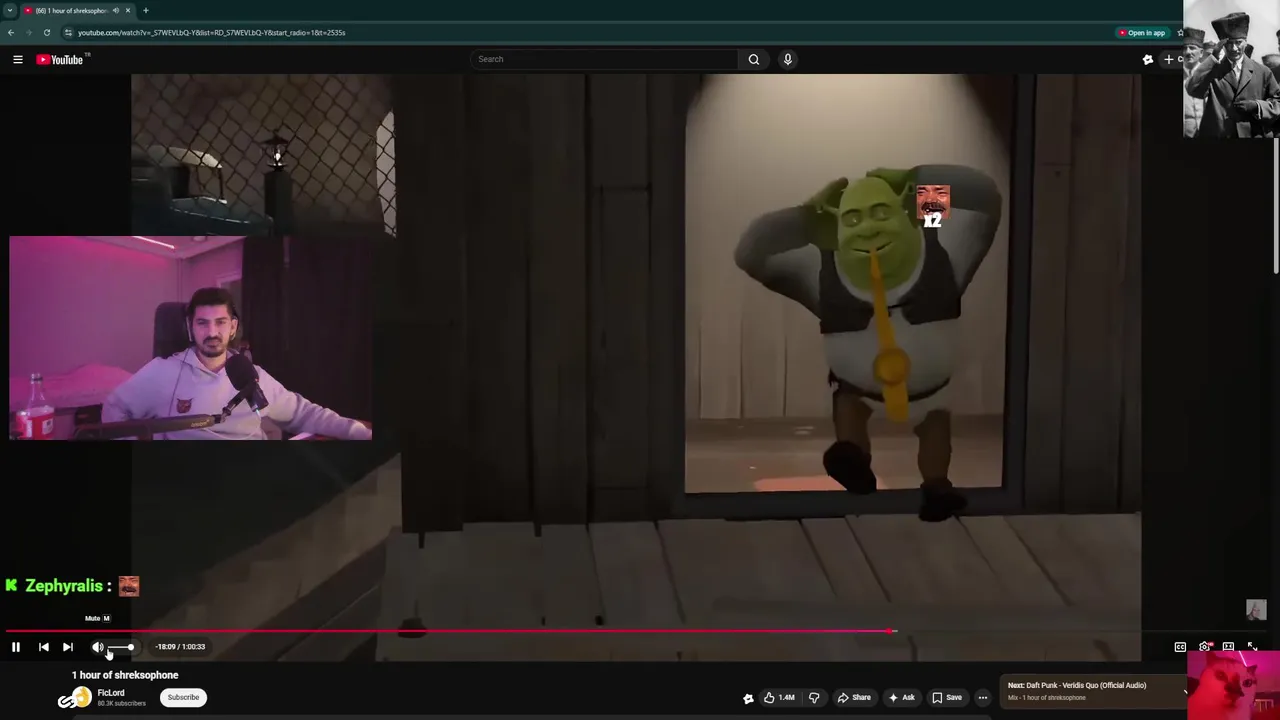Open video player settings gear

coord(1204,647)
